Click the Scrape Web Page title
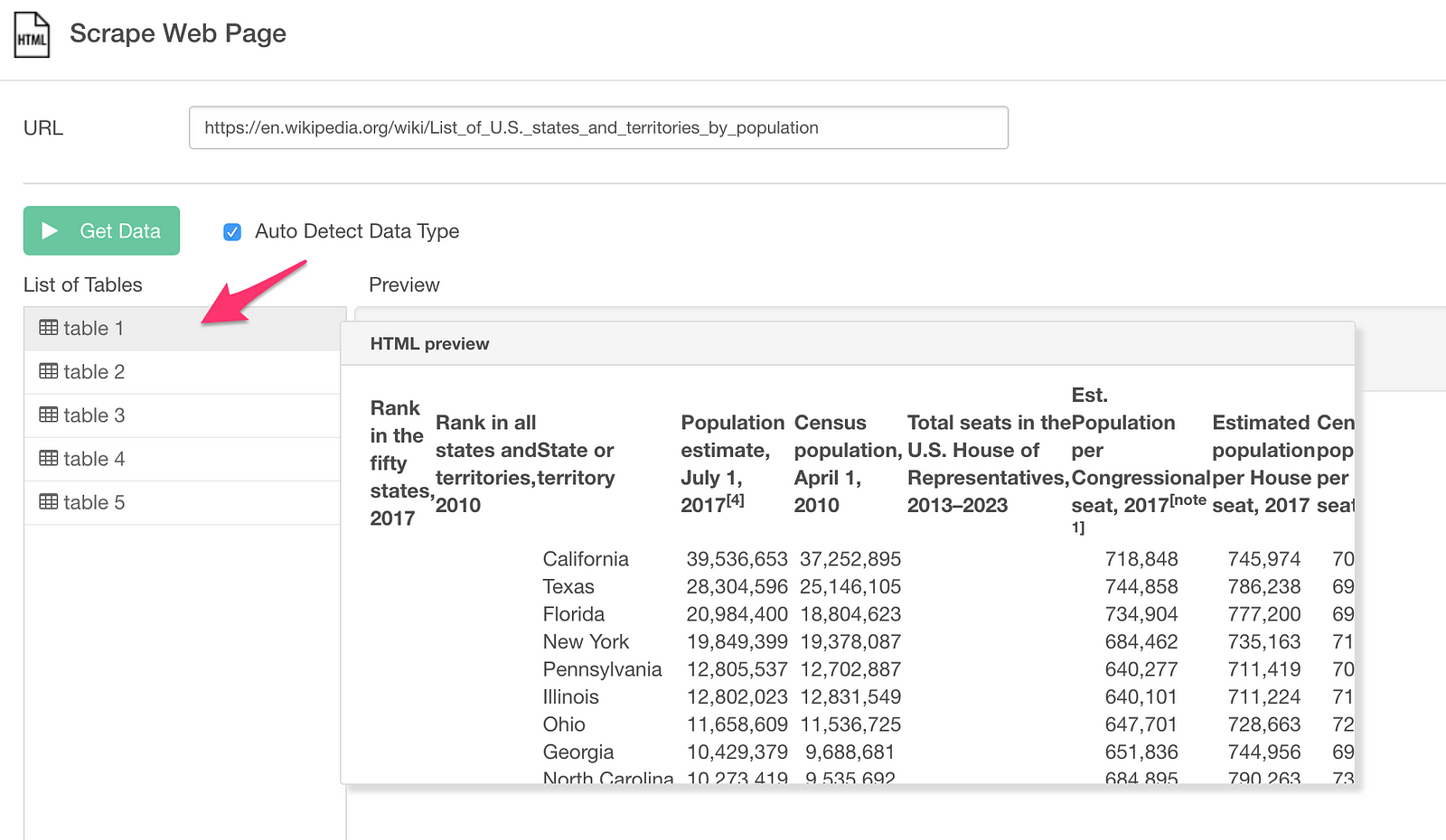1446x840 pixels. click(x=178, y=33)
